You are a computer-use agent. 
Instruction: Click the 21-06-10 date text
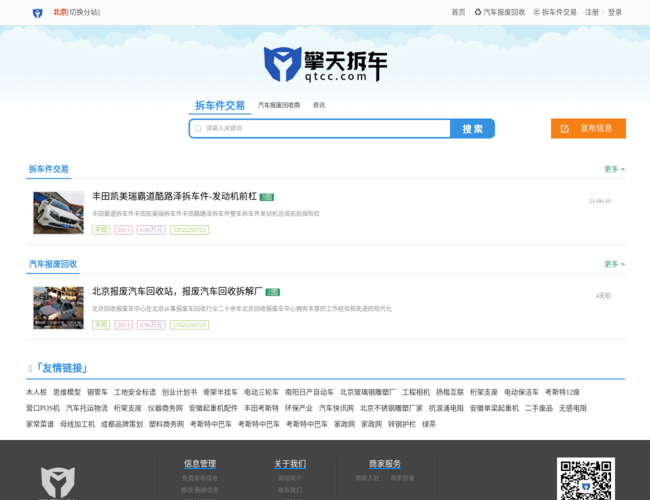(600, 201)
